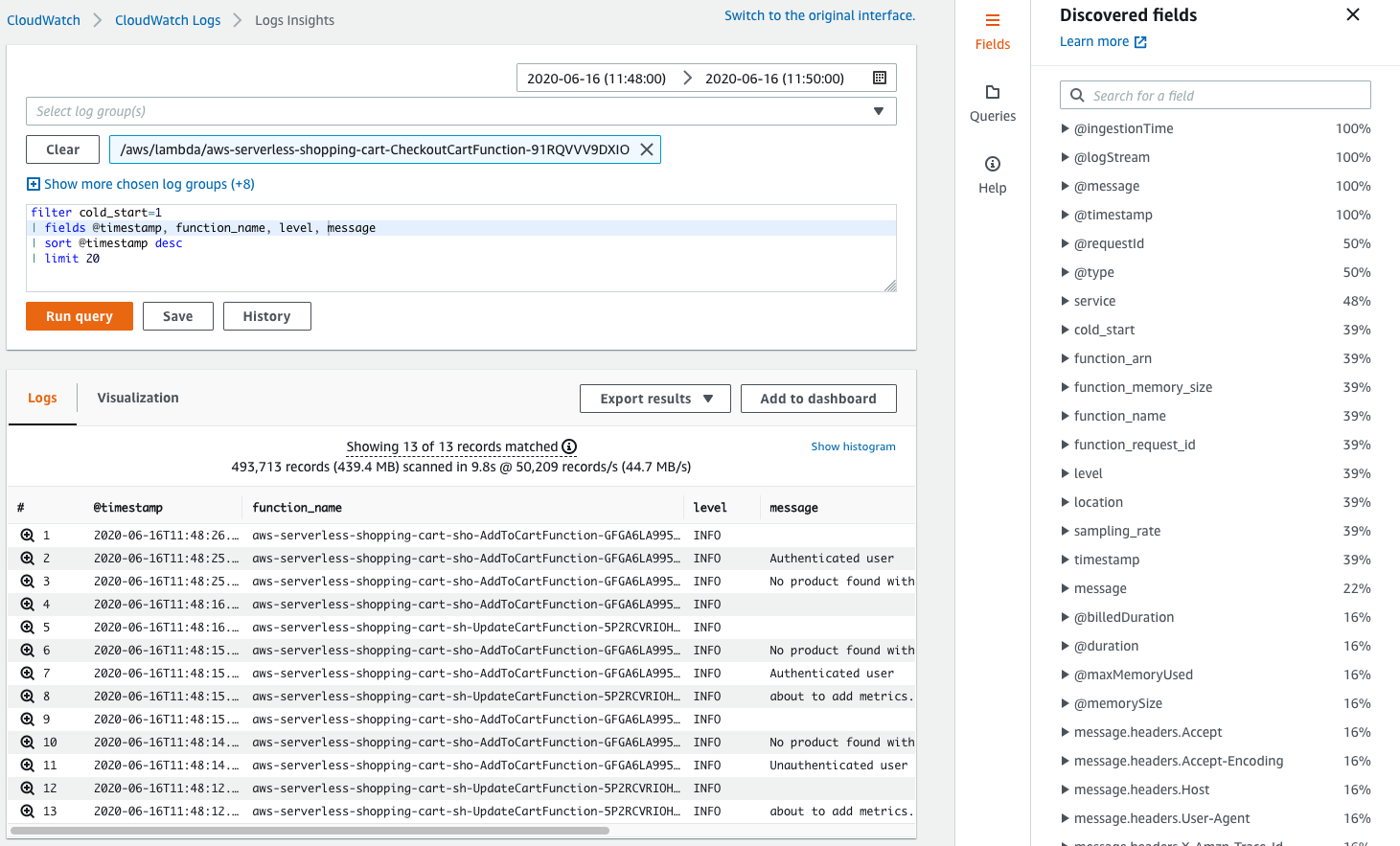Zoom into log row 5
The width and height of the screenshot is (1400, 846).
coord(28,628)
